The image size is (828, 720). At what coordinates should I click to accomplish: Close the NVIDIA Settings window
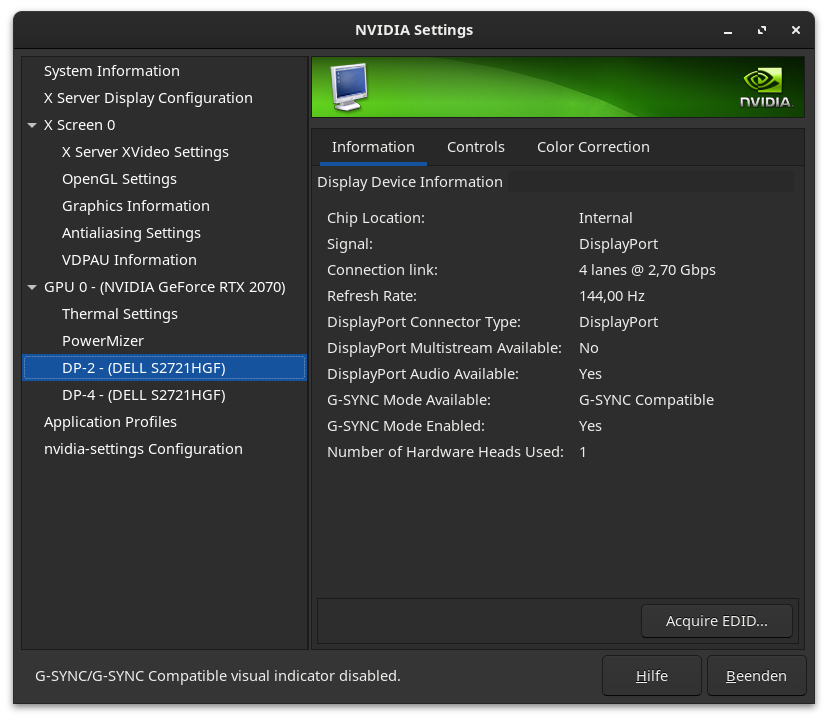(x=796, y=31)
